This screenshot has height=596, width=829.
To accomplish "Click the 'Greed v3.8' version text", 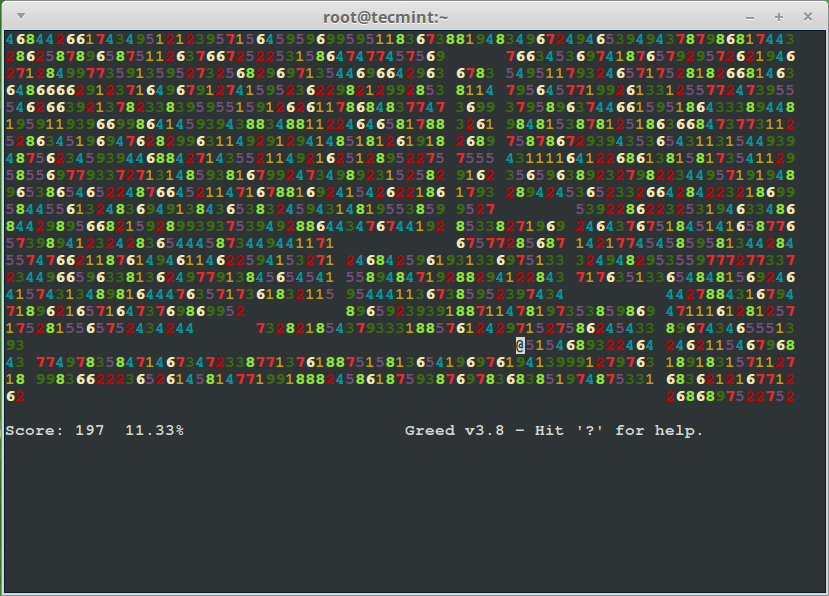I will click(x=455, y=430).
